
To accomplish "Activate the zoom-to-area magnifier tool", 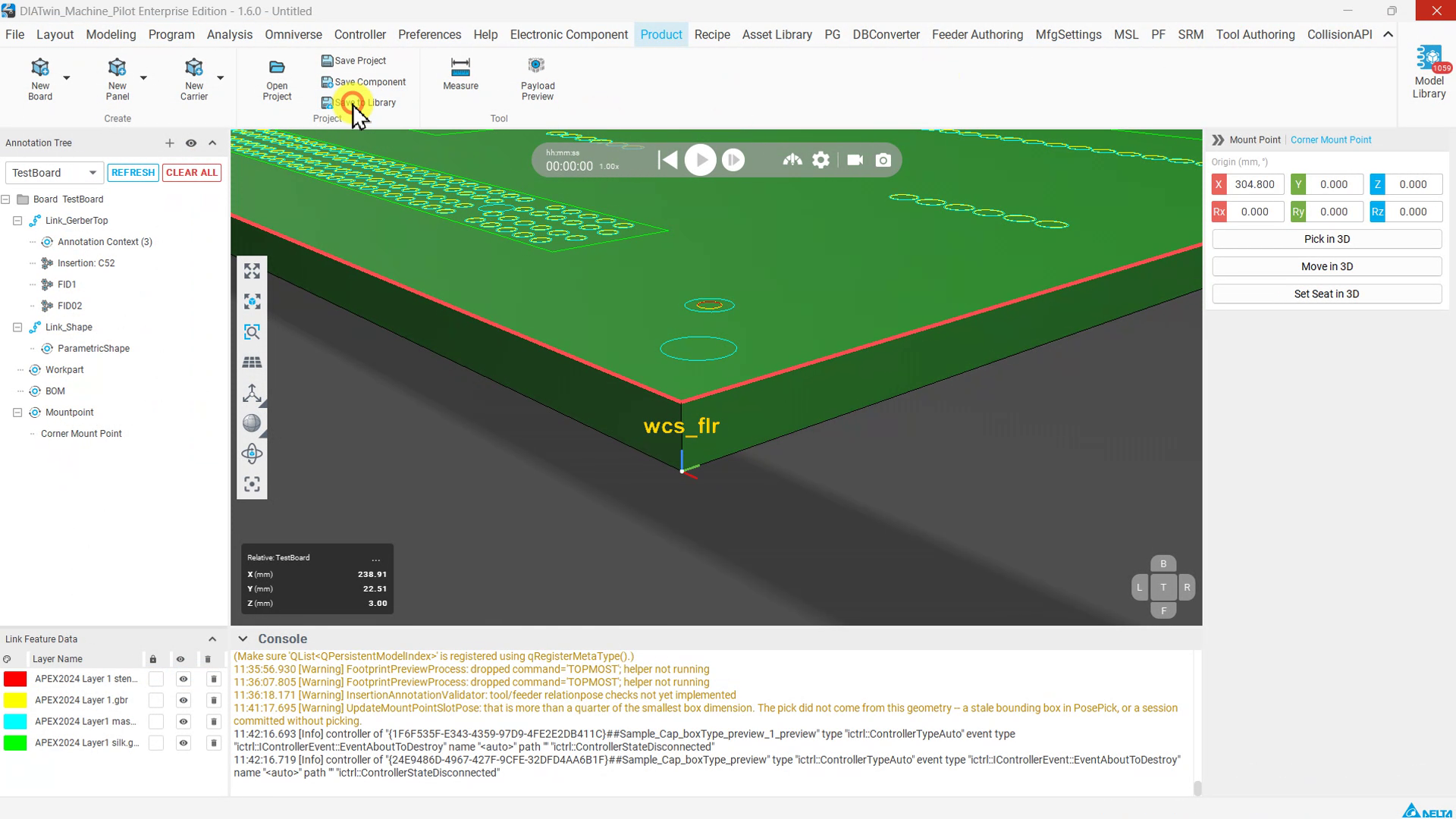I will pos(252,332).
